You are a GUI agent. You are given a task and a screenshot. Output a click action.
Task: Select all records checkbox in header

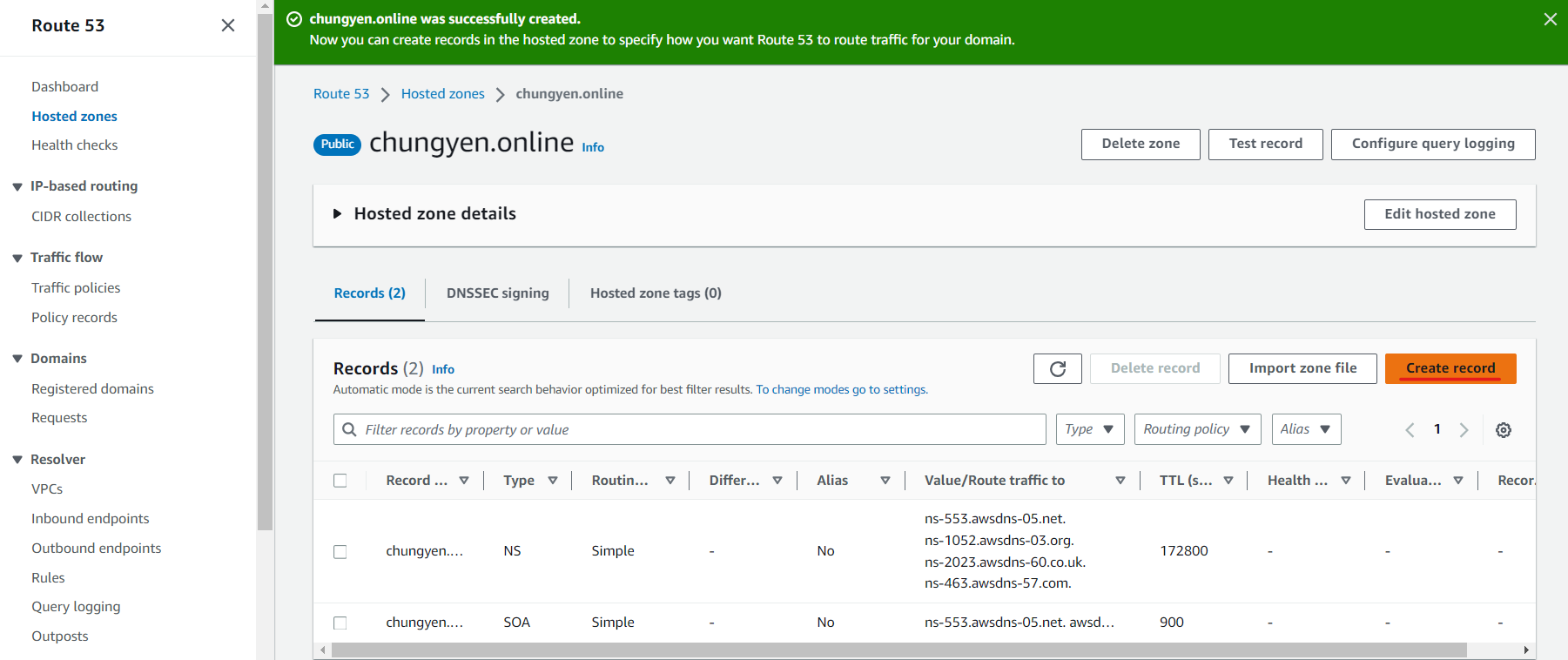(340, 481)
